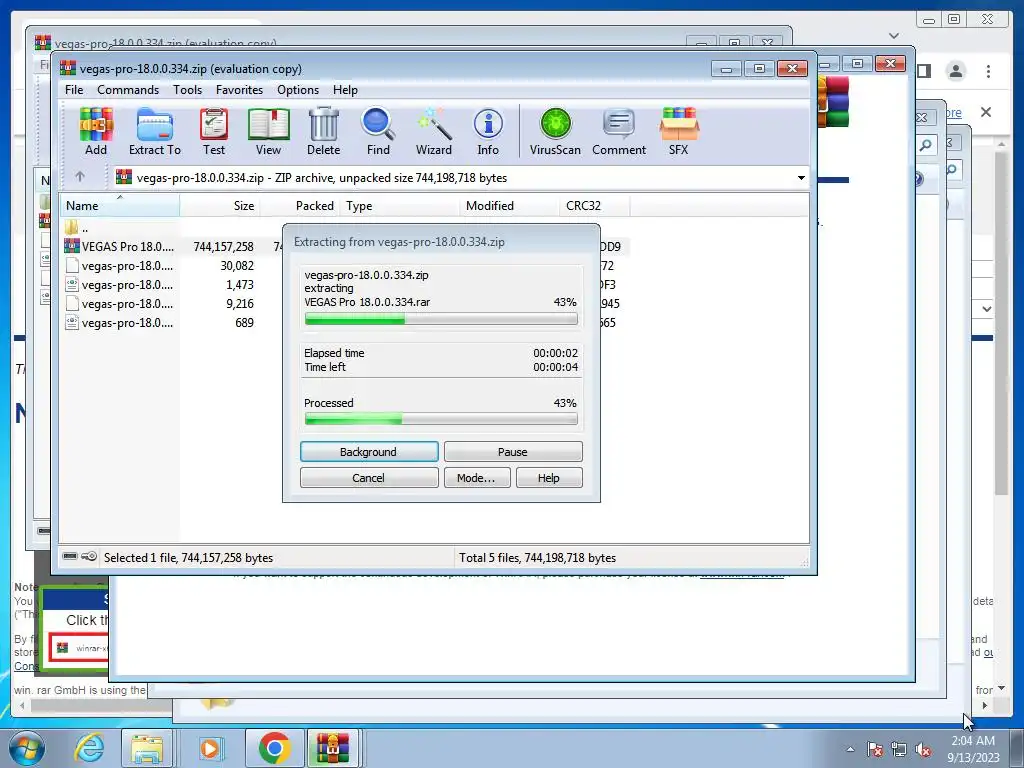The image size is (1024, 768).
Task: Run VirusScan from the toolbar
Action: tap(555, 131)
